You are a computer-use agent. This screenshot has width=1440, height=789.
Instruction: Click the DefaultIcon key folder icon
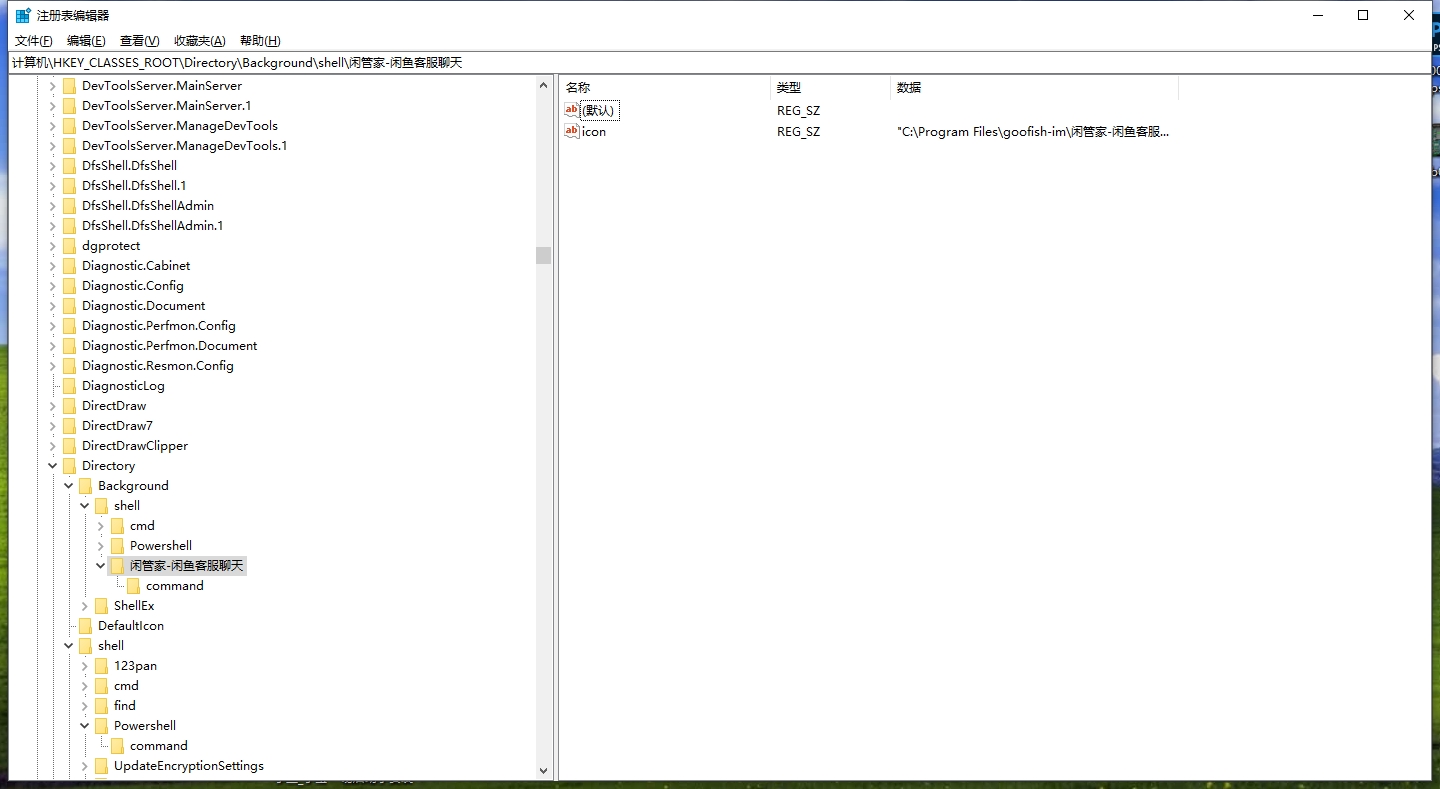85,626
